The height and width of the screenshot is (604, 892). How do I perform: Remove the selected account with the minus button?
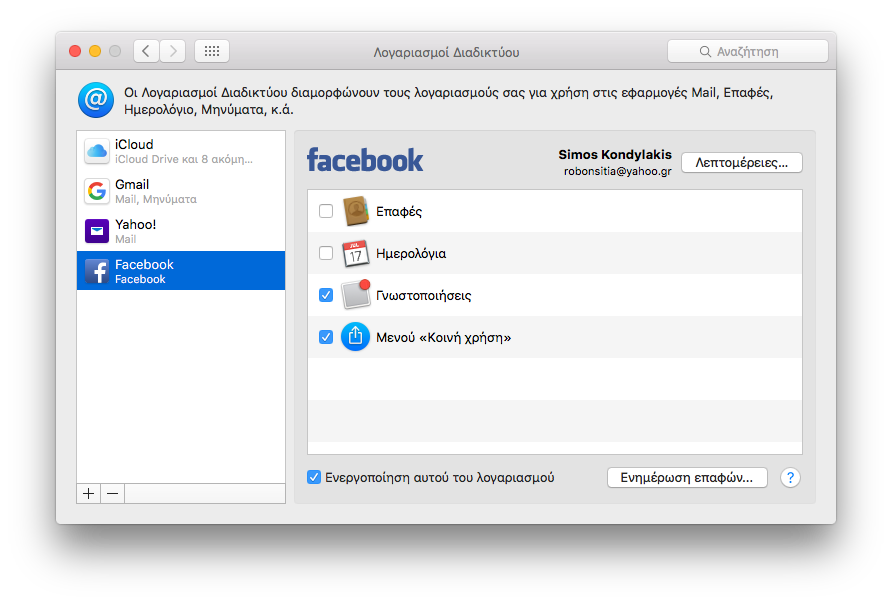(x=113, y=494)
